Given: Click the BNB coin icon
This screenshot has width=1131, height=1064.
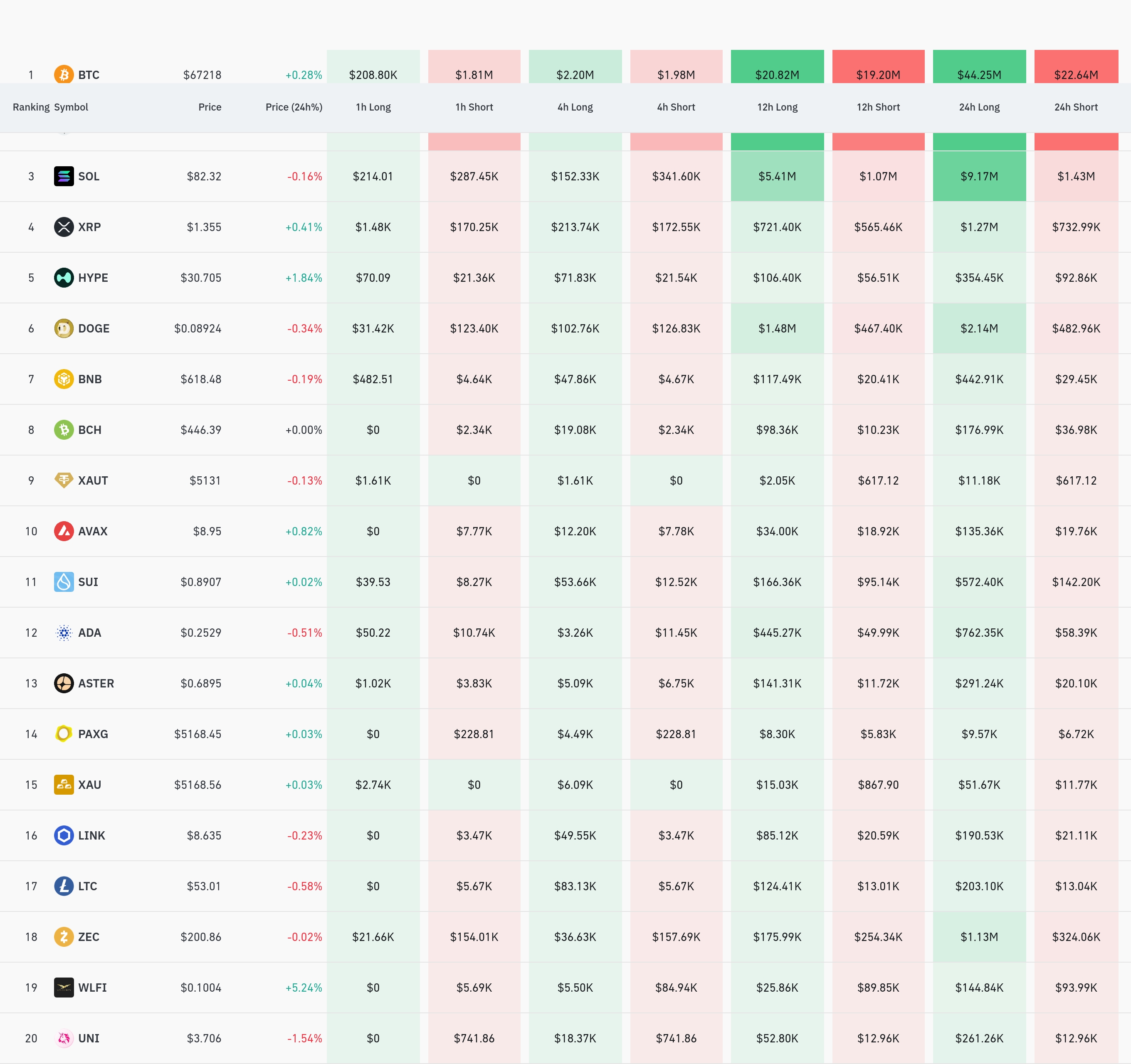Looking at the screenshot, I should (64, 379).
